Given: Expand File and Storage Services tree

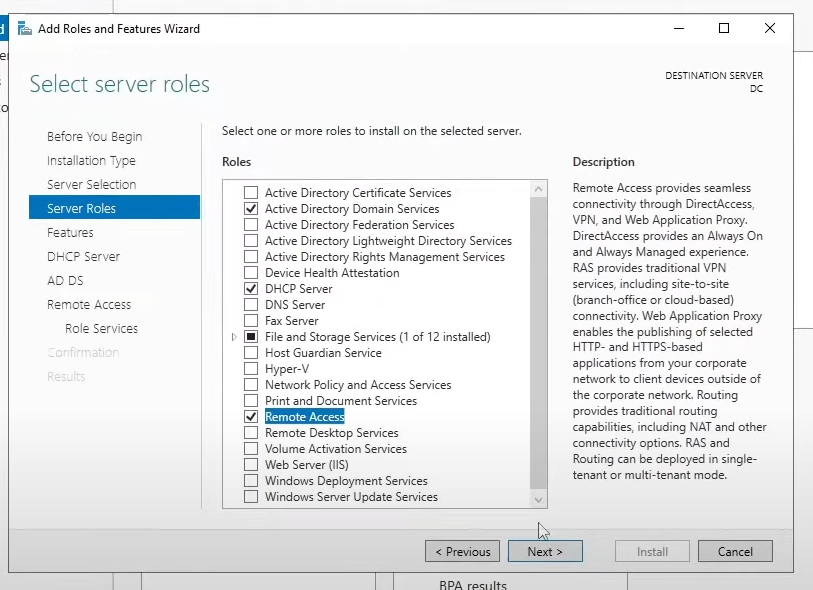Looking at the screenshot, I should click(x=234, y=337).
